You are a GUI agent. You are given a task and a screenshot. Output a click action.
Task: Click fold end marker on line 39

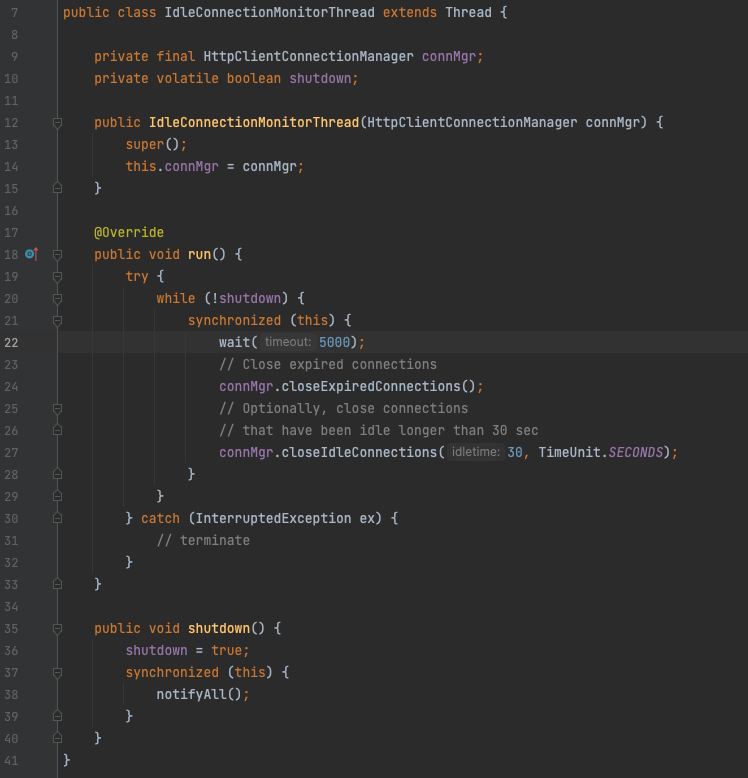58,716
